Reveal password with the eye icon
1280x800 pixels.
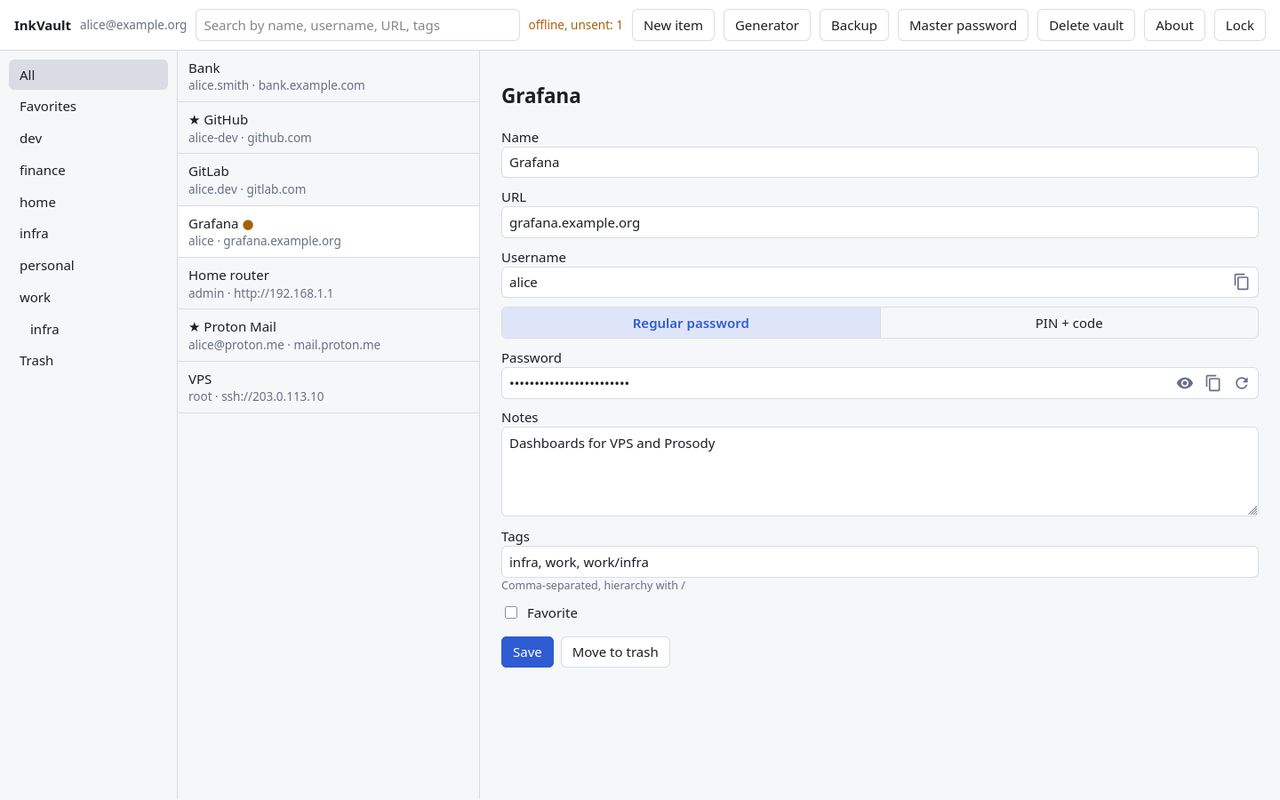coord(1185,383)
